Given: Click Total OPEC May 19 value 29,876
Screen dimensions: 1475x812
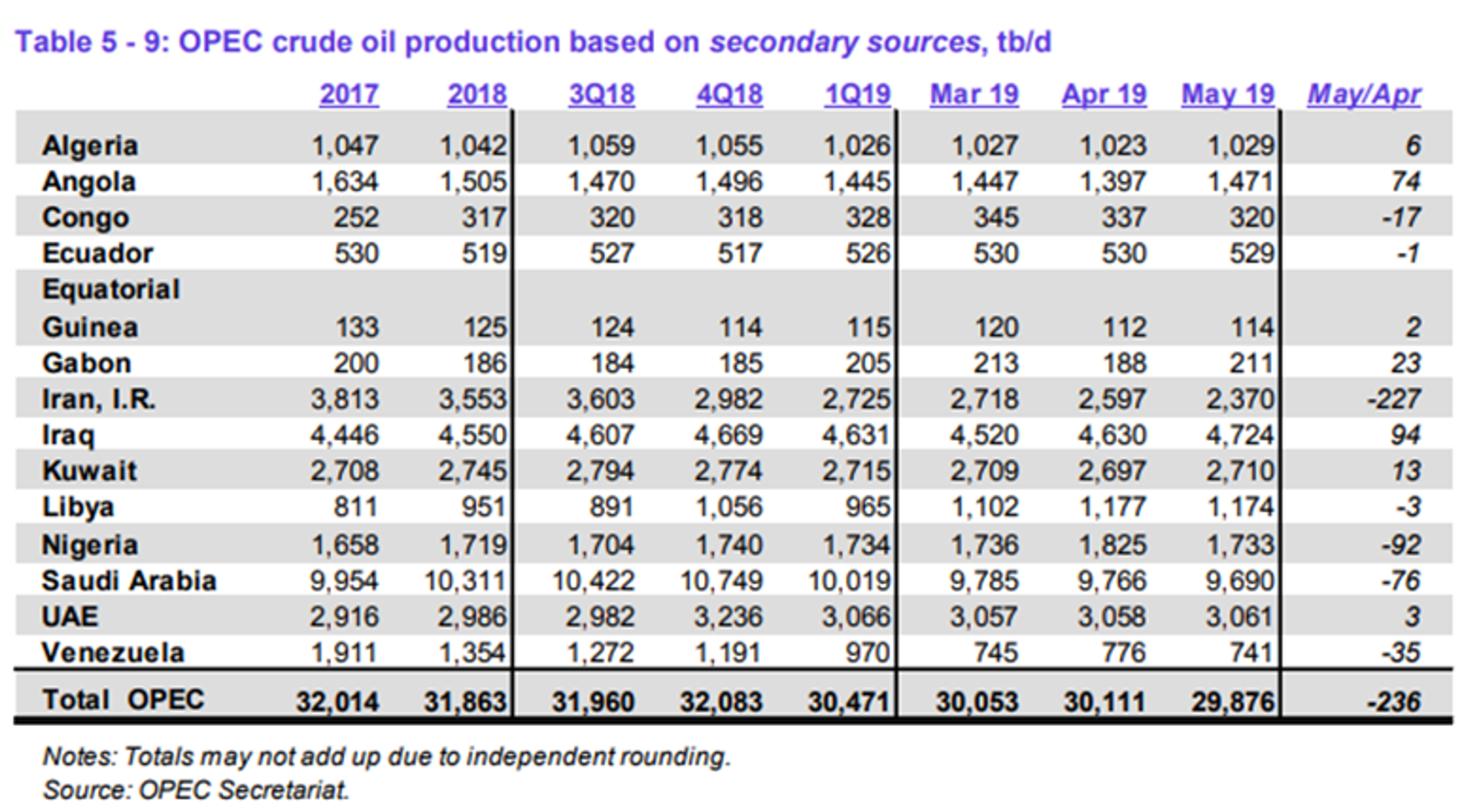Looking at the screenshot, I should click(1233, 702).
